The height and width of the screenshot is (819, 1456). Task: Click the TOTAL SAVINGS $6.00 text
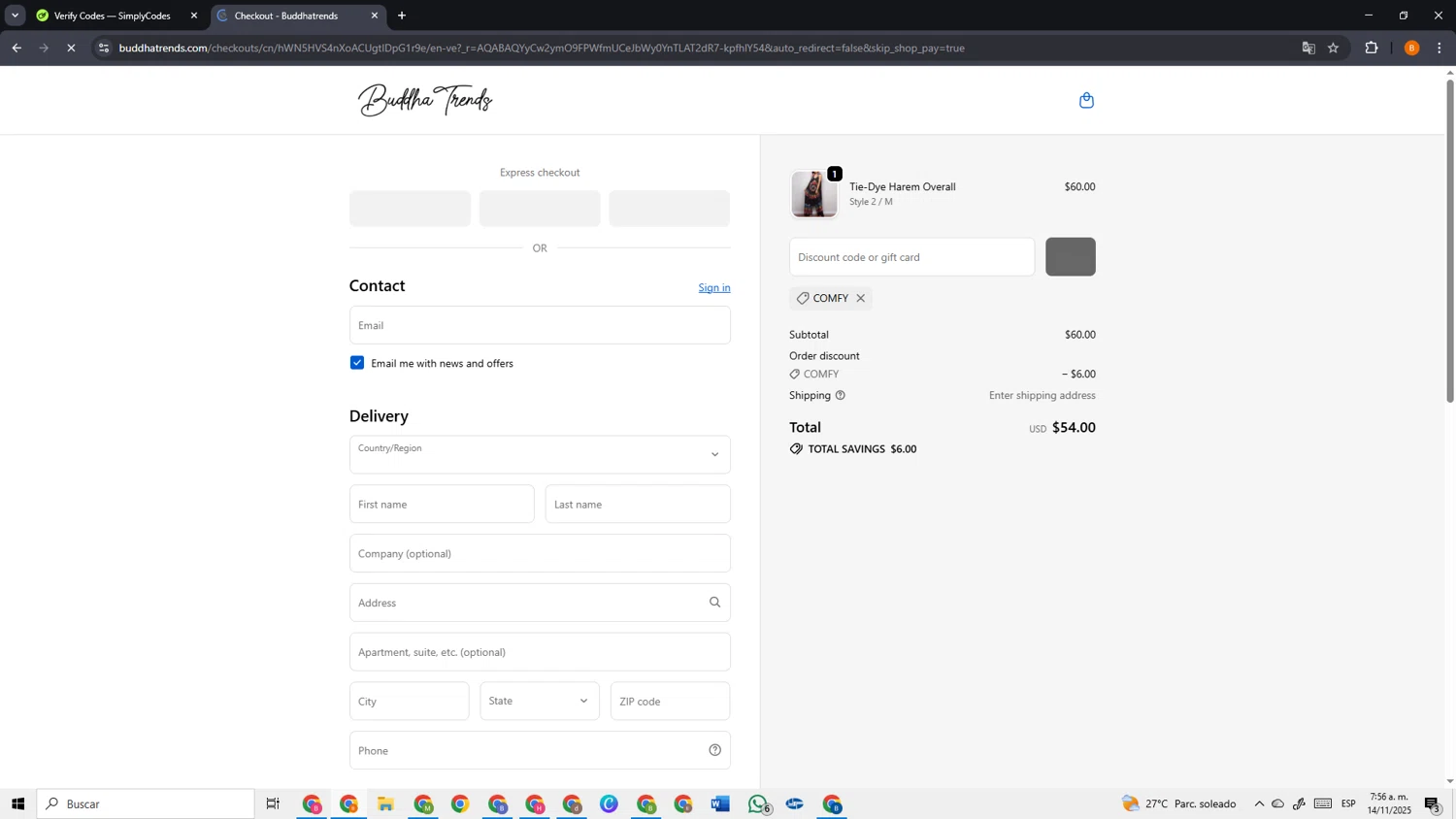tap(862, 449)
